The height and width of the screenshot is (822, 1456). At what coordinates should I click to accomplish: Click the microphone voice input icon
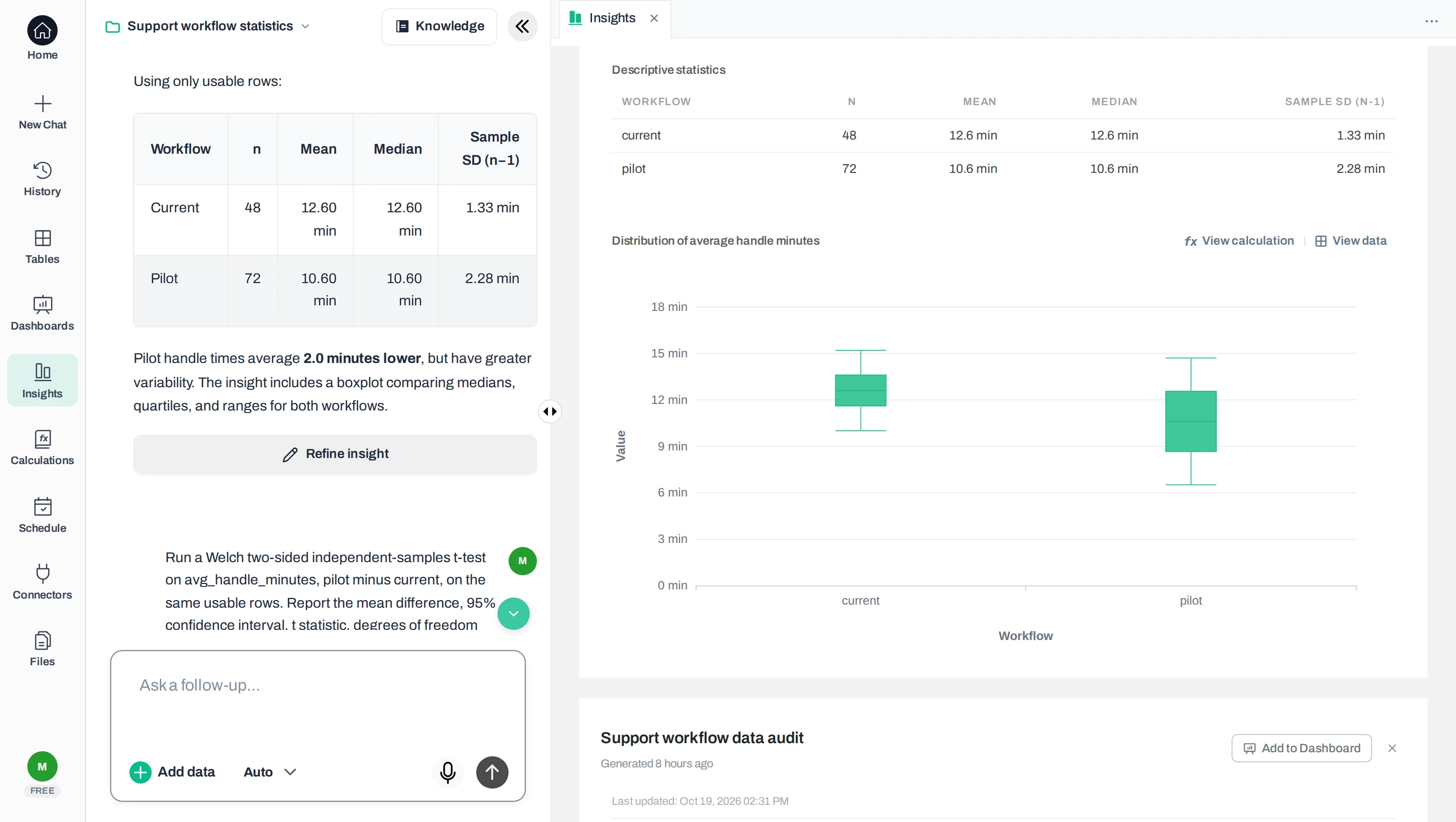point(447,771)
